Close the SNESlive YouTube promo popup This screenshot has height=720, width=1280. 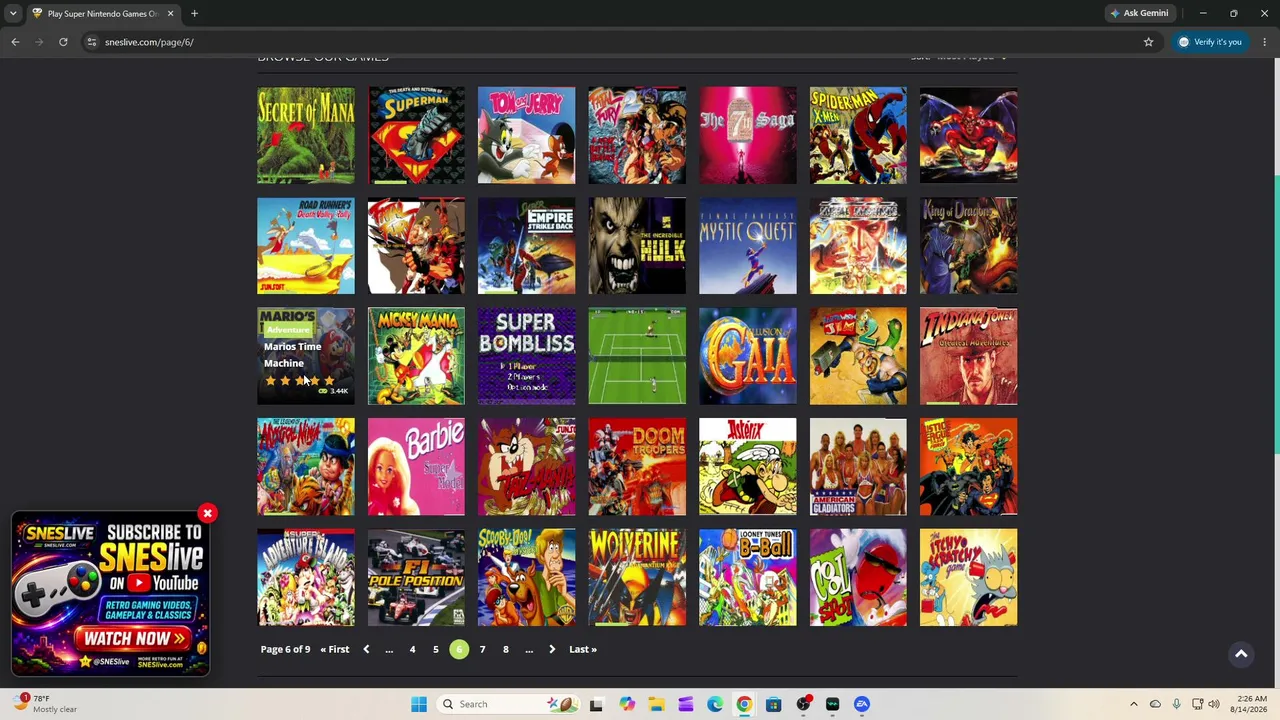pyautogui.click(x=207, y=514)
